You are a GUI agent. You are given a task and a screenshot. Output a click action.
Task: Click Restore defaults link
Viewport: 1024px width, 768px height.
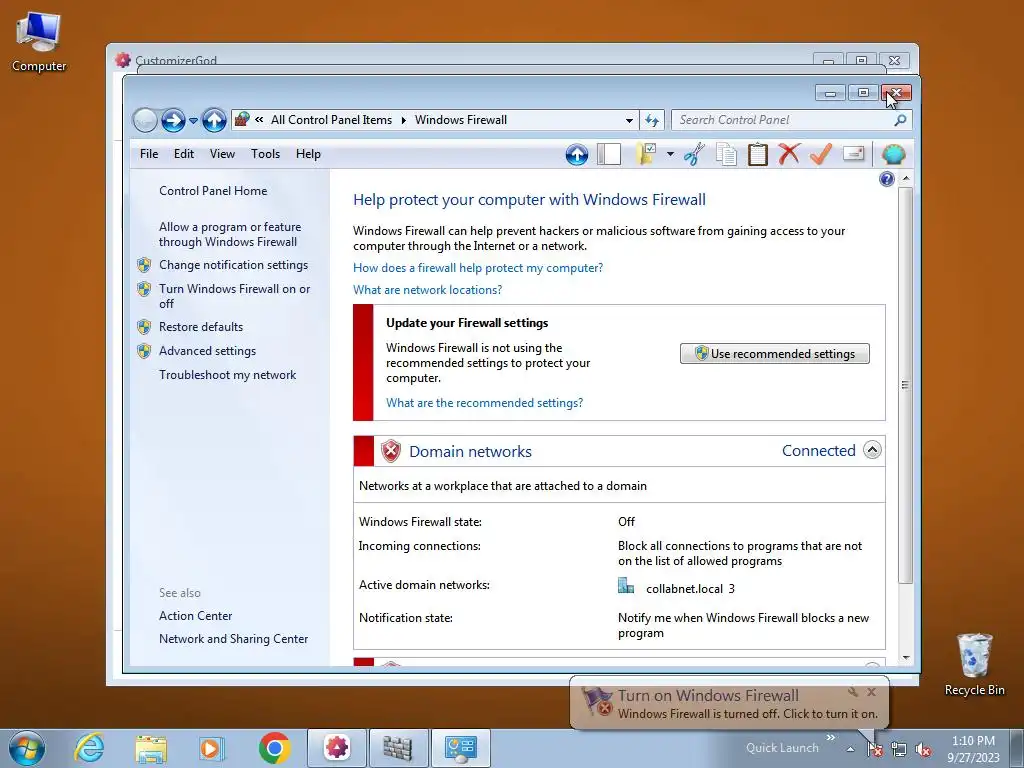(x=200, y=327)
